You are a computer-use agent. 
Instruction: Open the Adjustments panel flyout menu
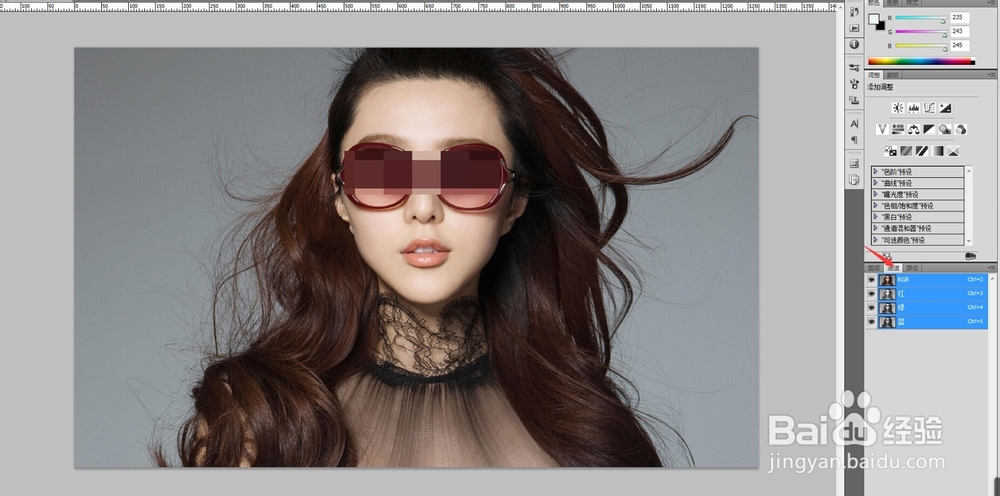click(x=991, y=75)
